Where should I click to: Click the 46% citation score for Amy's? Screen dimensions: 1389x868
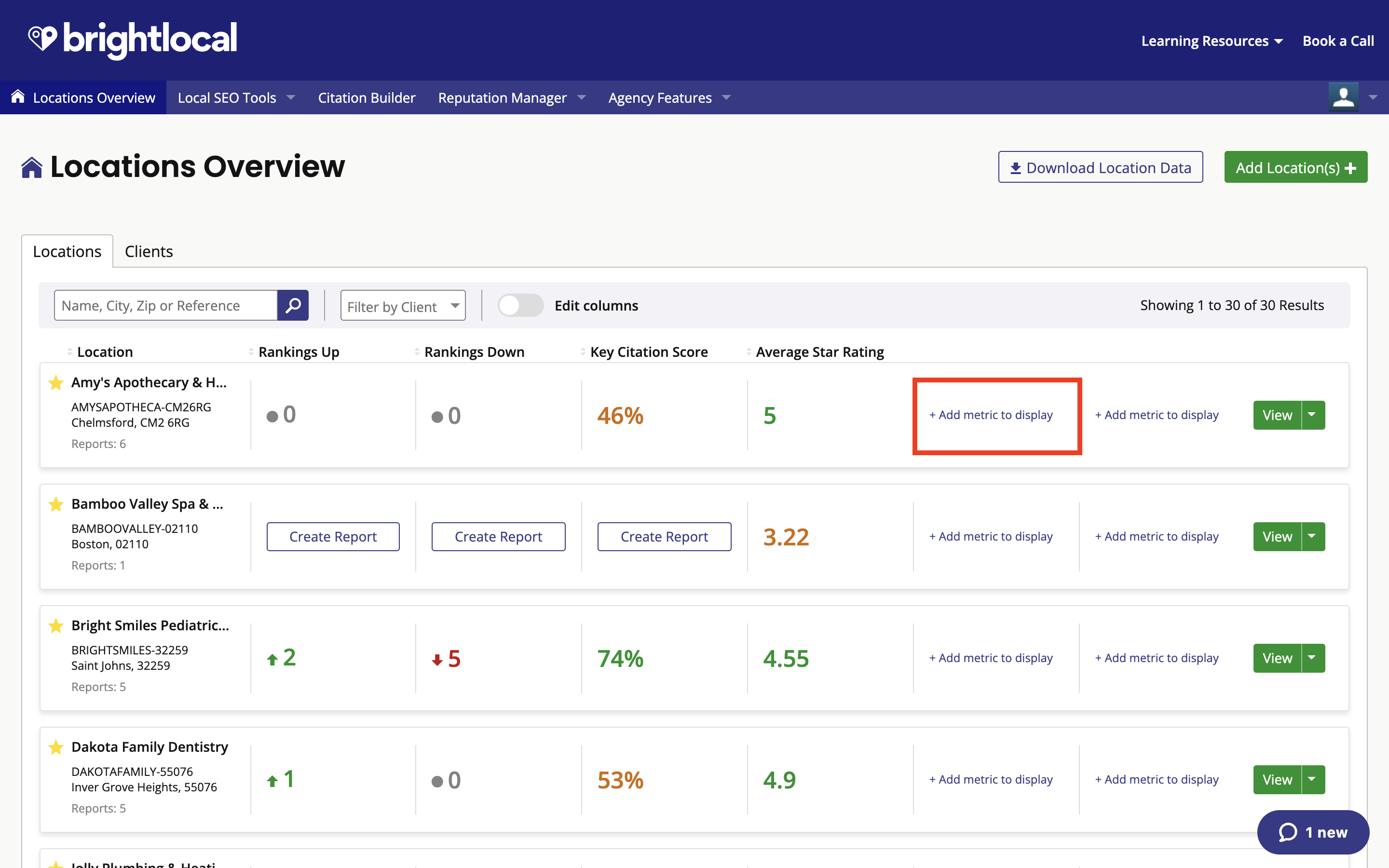[620, 416]
